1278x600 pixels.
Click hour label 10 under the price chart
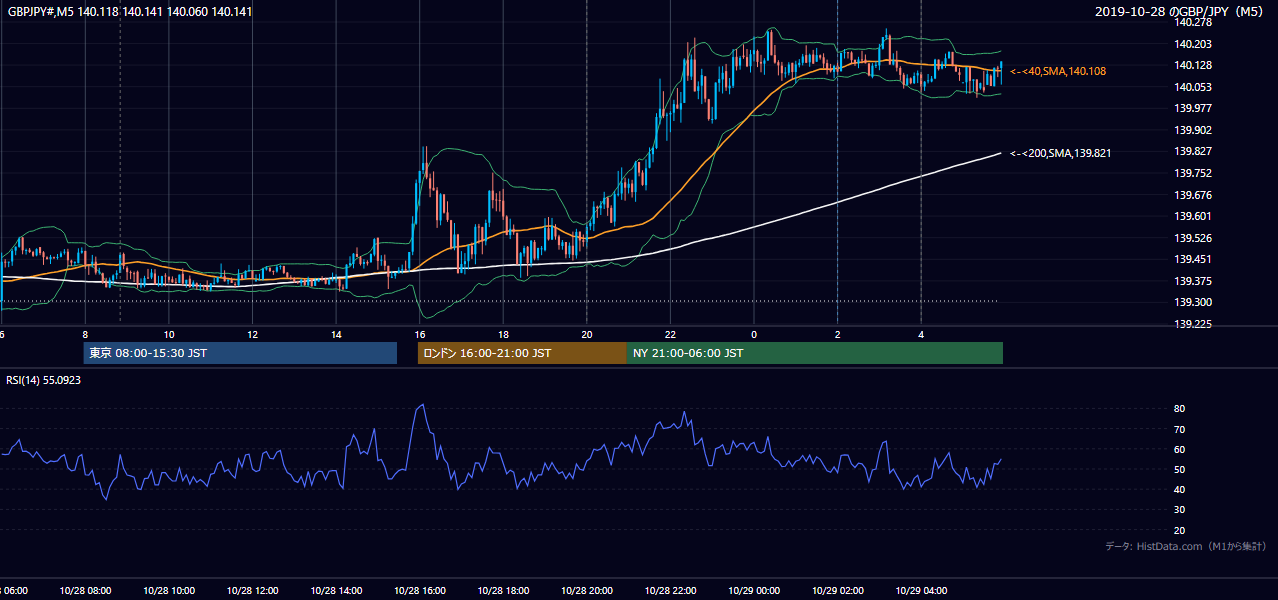(169, 334)
